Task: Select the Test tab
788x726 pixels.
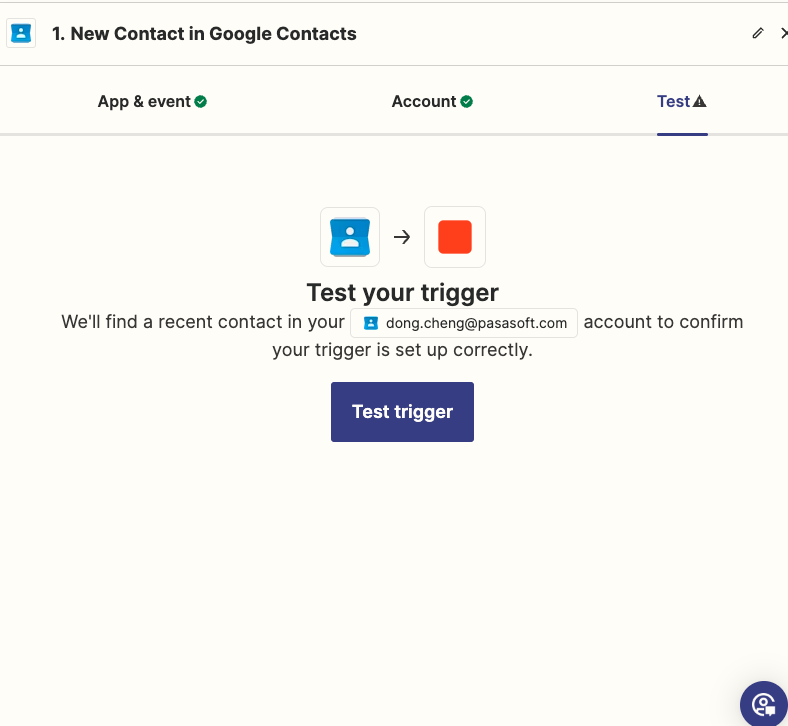Action: pos(673,101)
